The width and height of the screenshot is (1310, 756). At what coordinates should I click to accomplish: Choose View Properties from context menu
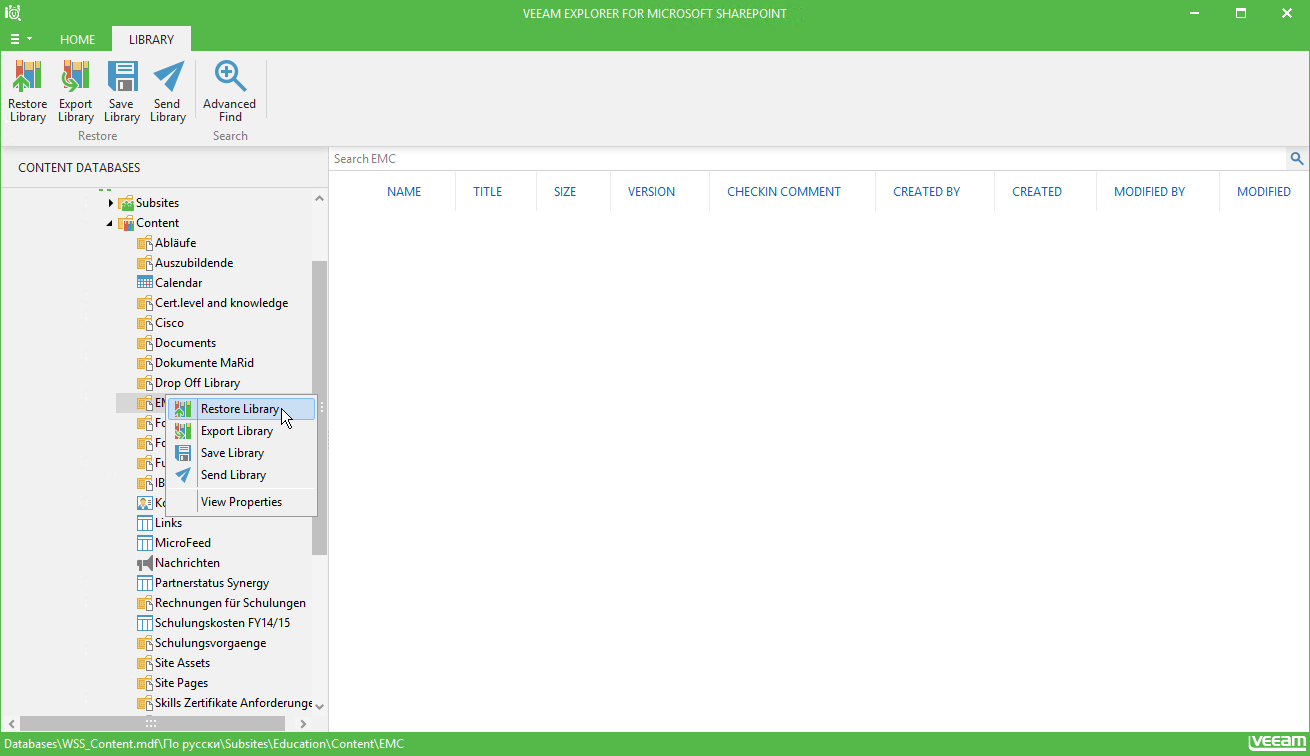pos(241,502)
